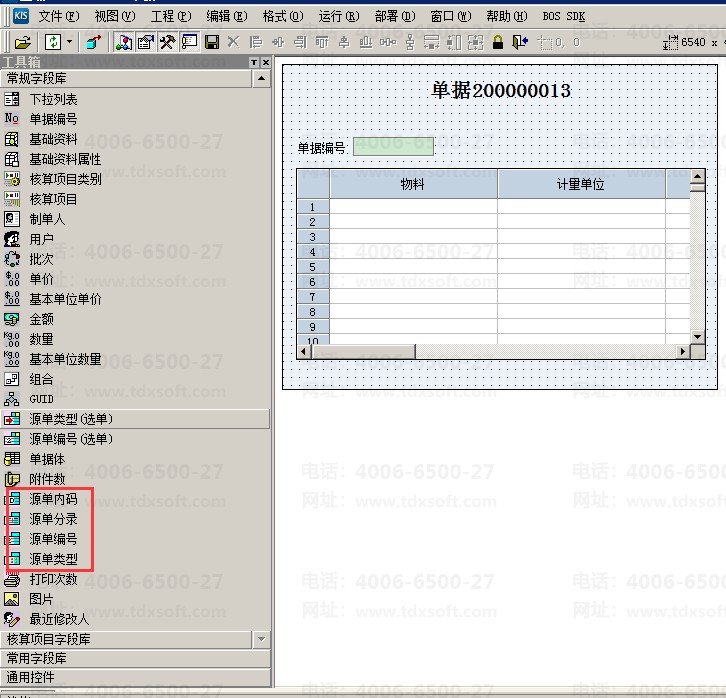This screenshot has width=726, height=698.
Task: Open the dropdown arrow beside refresh icon
Action: (x=67, y=42)
